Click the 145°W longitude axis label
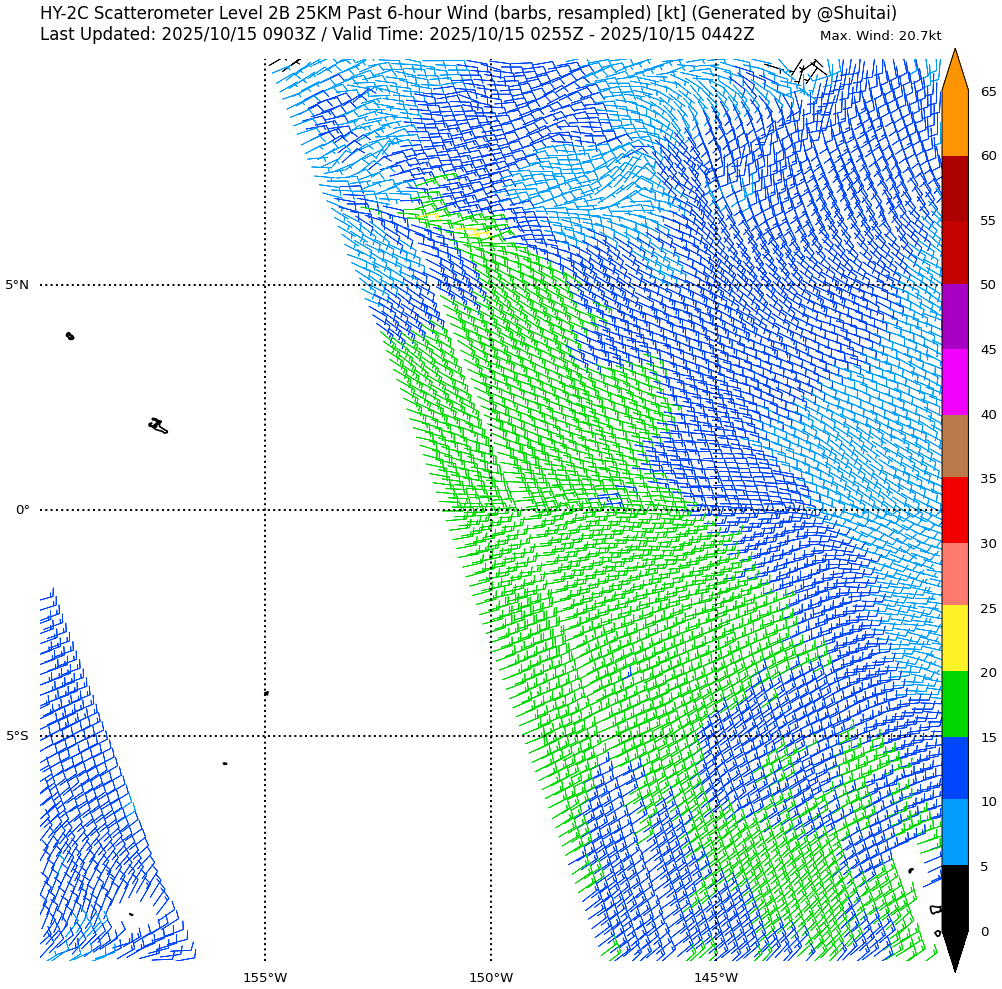The width and height of the screenshot is (1002, 989). (x=716, y=977)
